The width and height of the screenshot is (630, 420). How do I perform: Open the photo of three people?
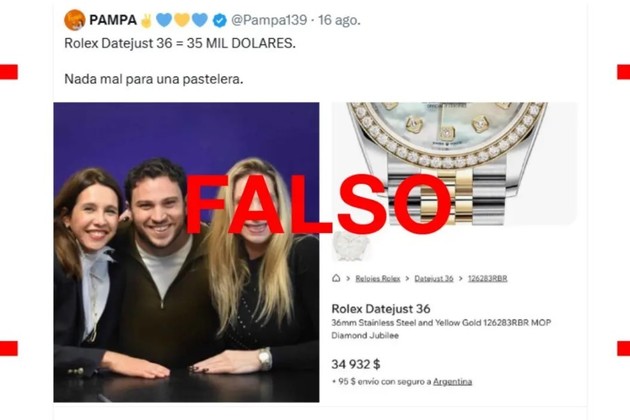[186, 252]
